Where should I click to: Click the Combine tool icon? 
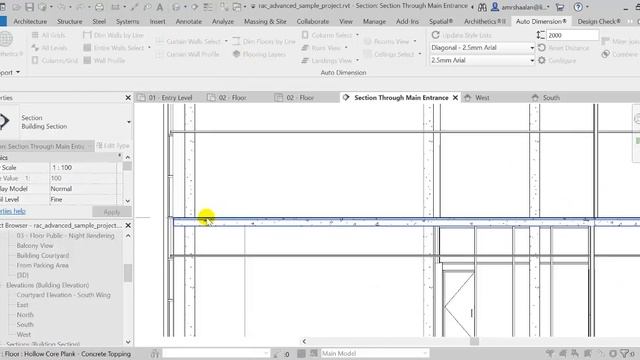[605, 54]
